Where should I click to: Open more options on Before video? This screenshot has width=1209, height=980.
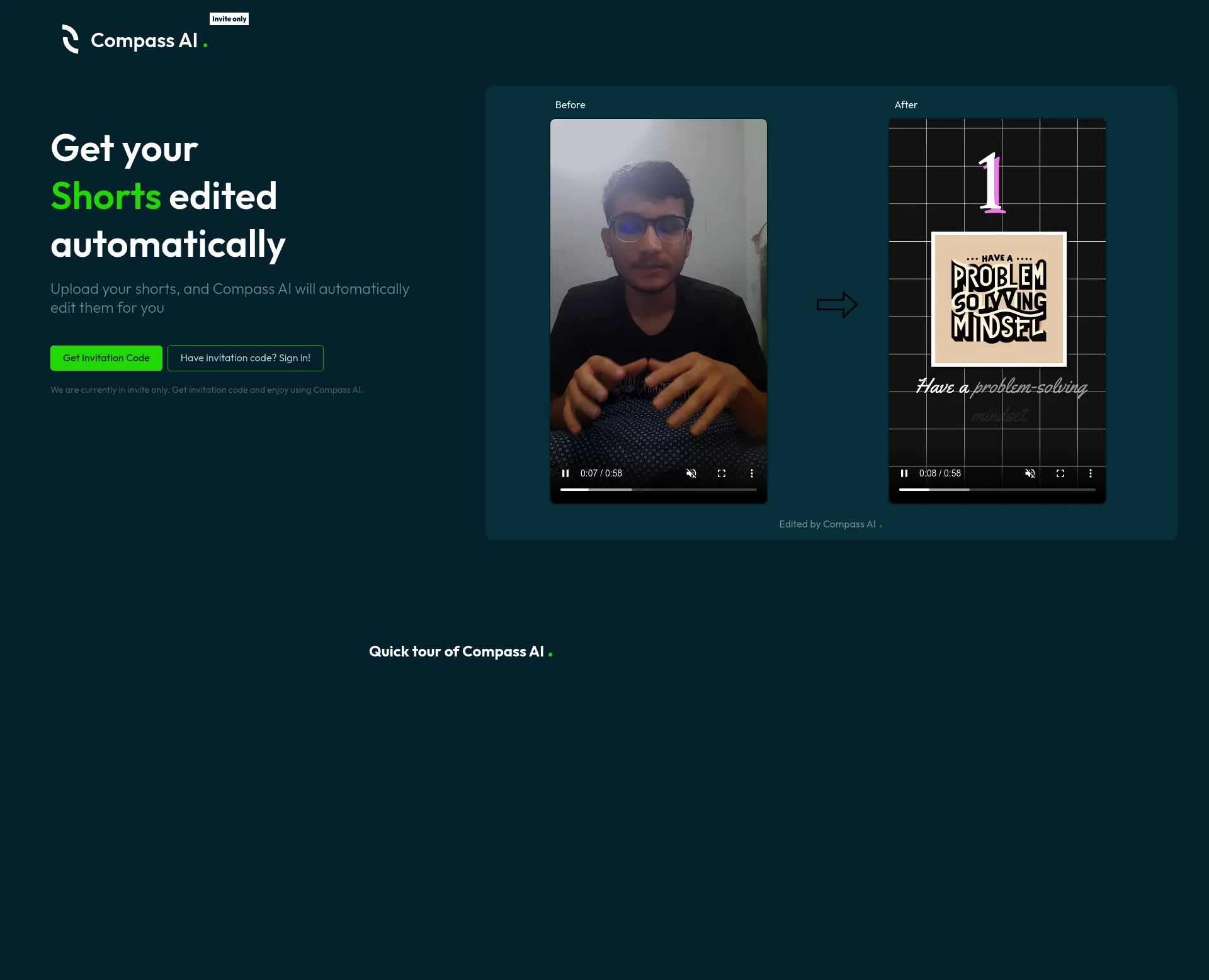752,473
